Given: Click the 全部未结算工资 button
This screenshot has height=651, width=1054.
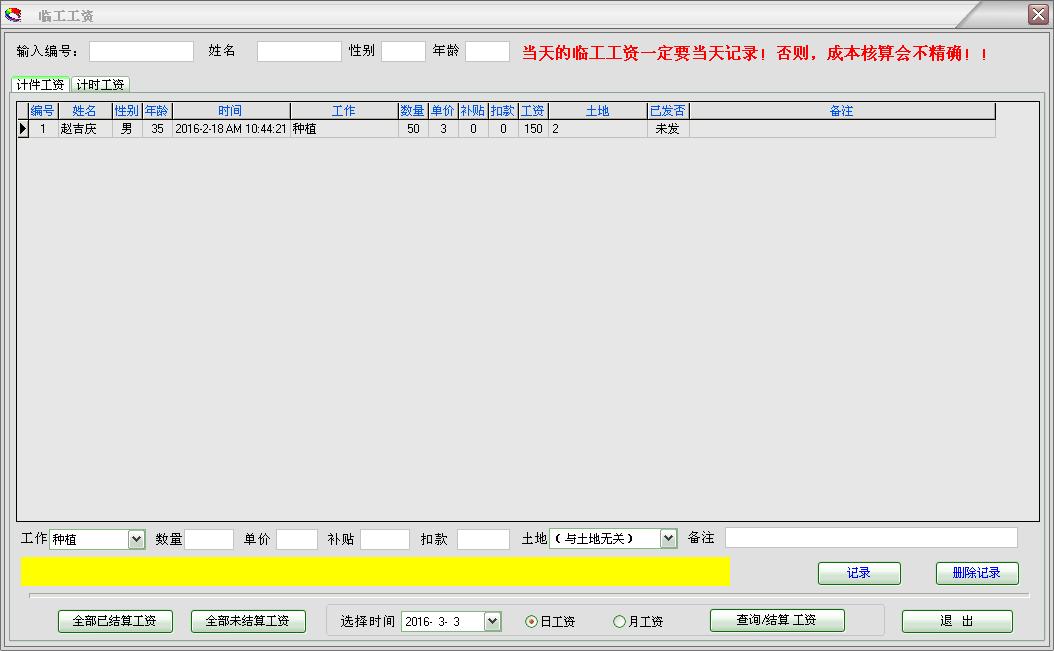Looking at the screenshot, I should click(x=247, y=620).
